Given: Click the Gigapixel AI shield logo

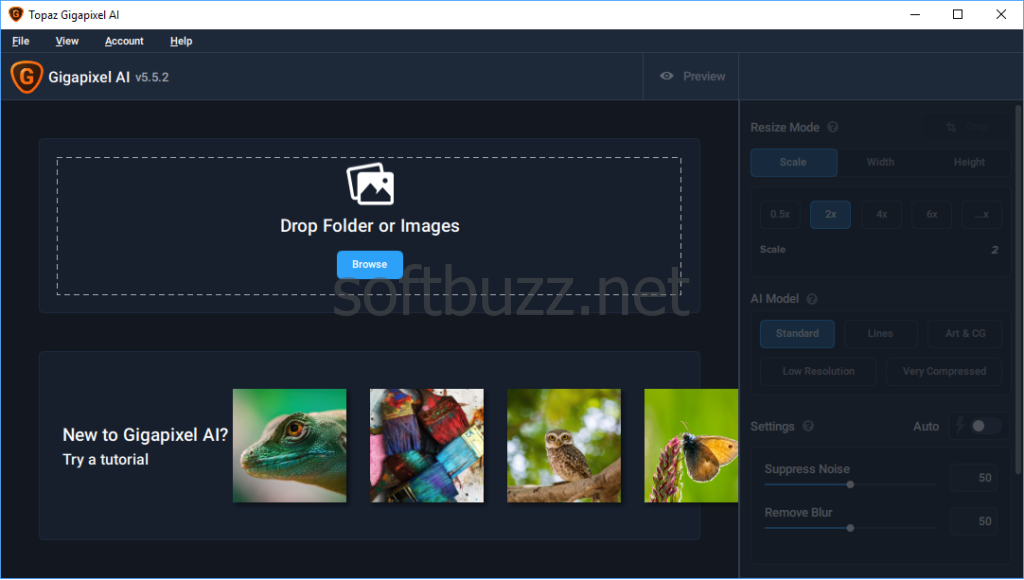Looking at the screenshot, I should [27, 76].
